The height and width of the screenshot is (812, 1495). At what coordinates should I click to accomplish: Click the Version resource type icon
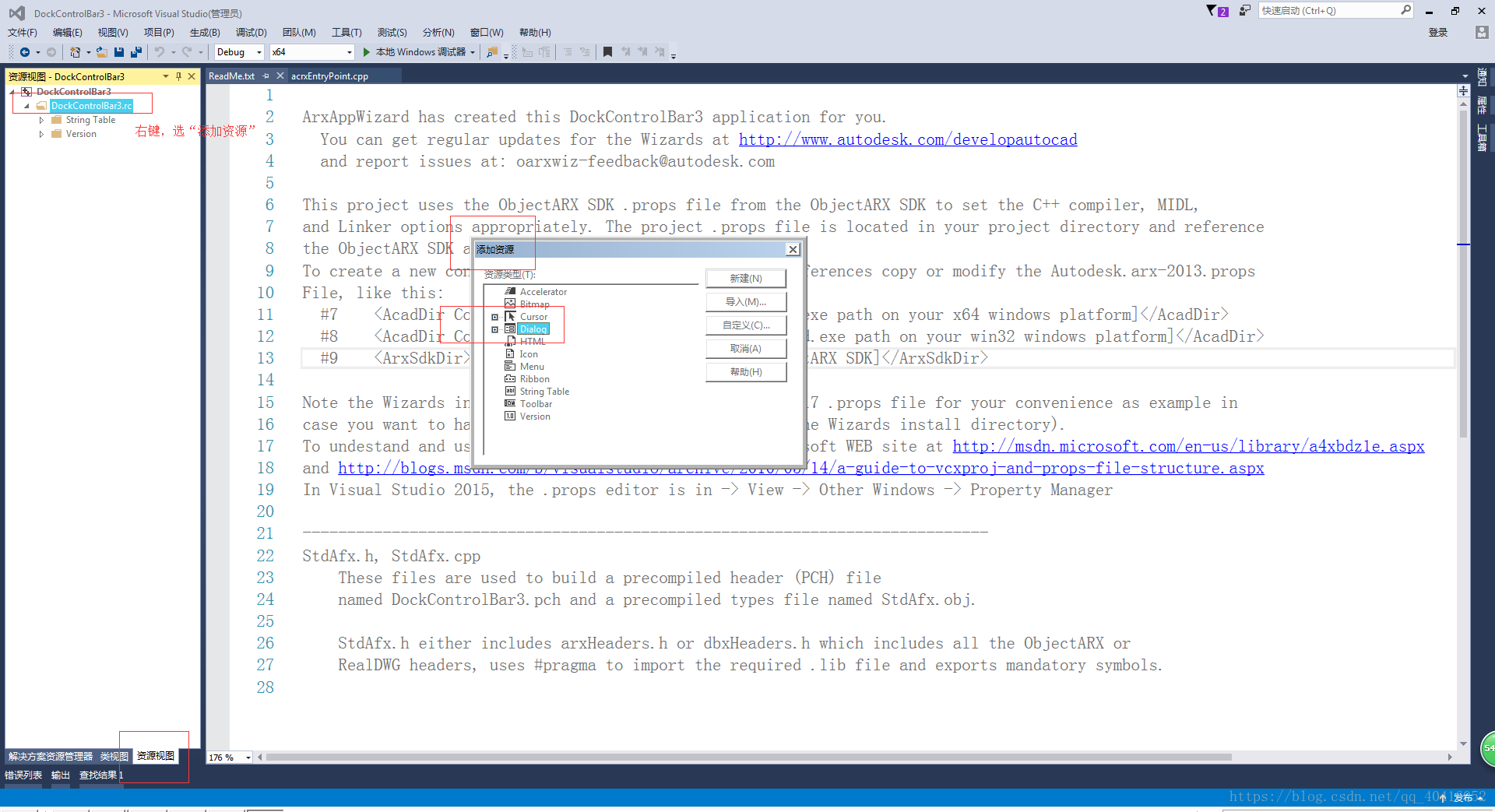tap(510, 416)
